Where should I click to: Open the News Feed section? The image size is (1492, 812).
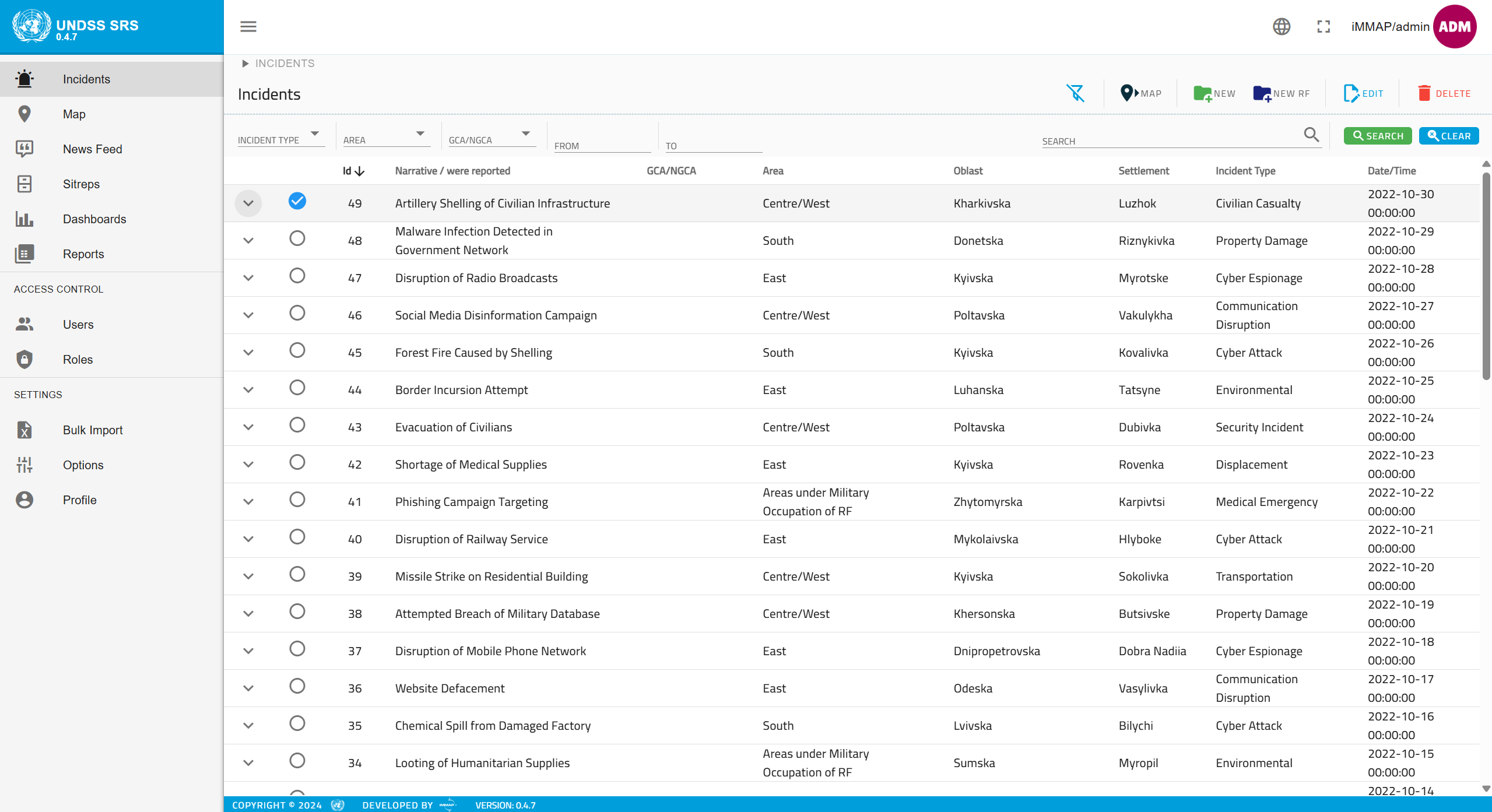tap(92, 149)
